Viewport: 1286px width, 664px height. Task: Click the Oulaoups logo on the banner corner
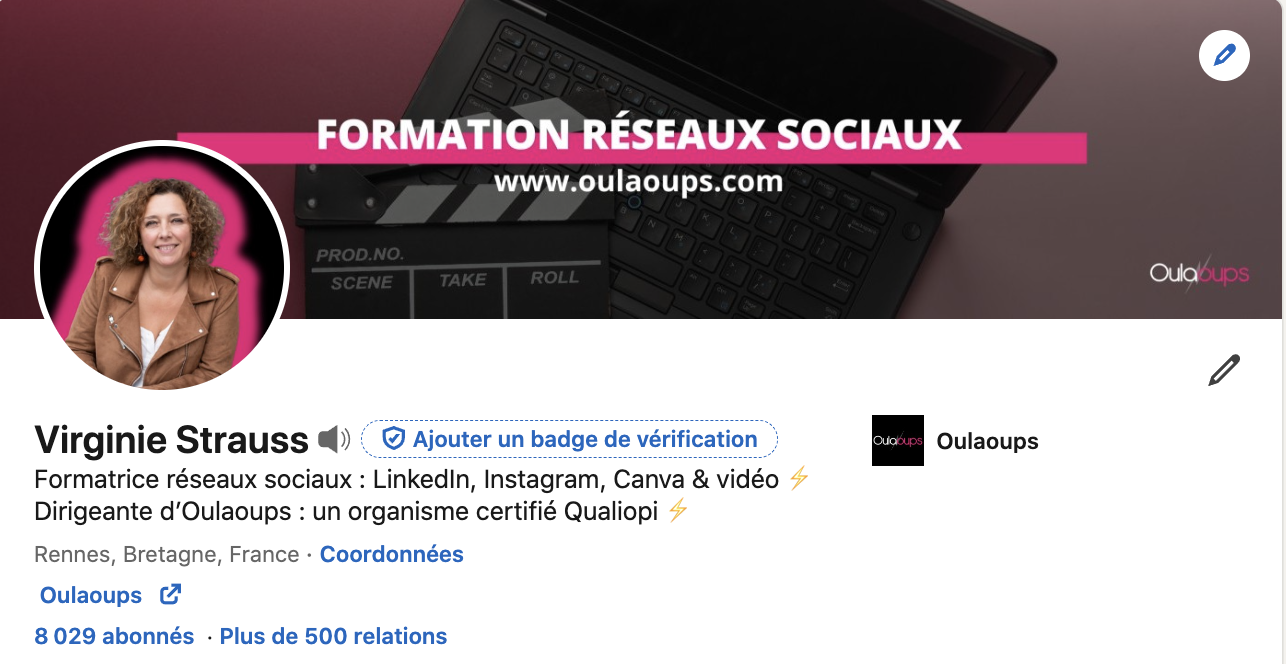pyautogui.click(x=1199, y=272)
